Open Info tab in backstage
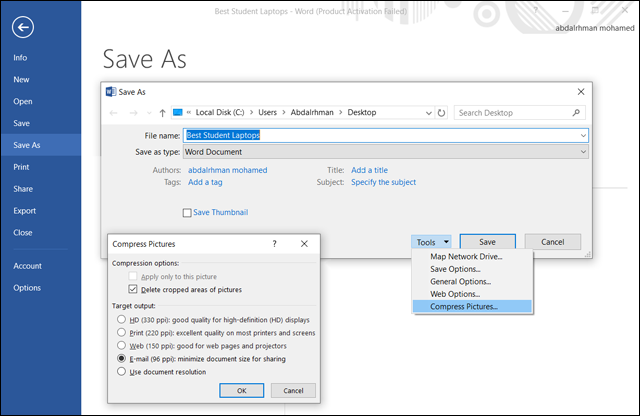 click(41, 58)
